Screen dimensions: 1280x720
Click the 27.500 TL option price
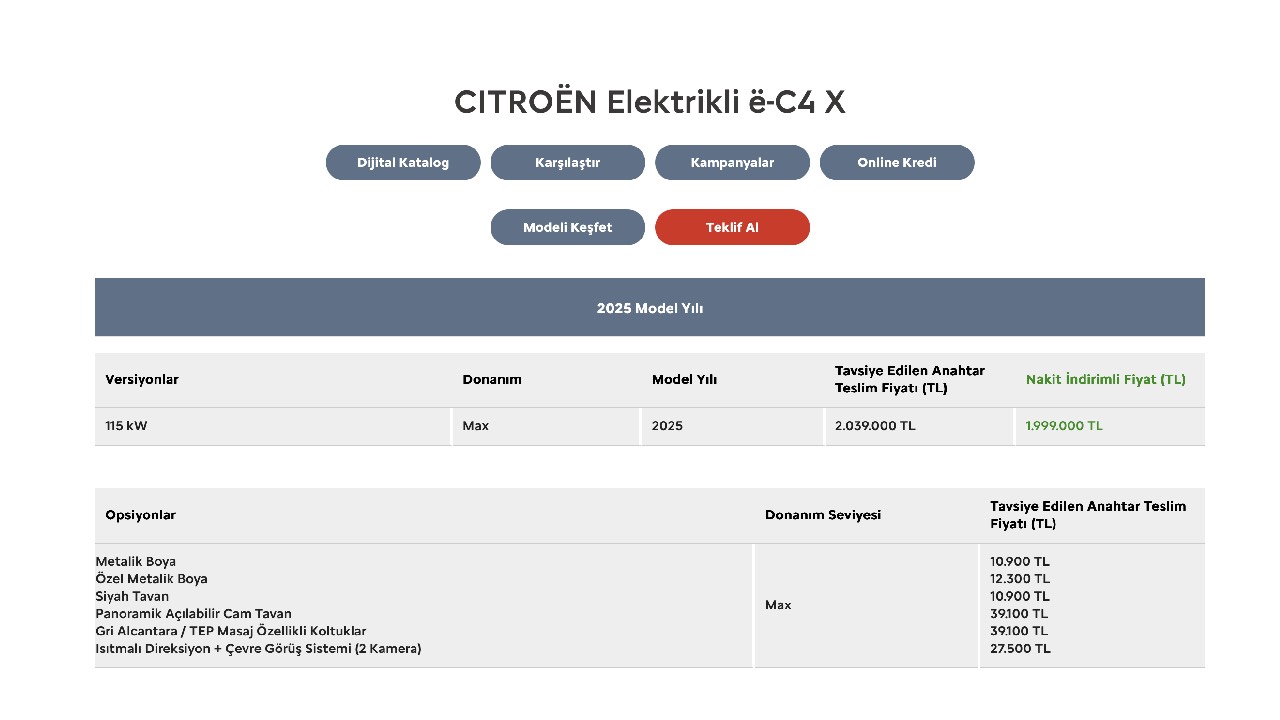(1020, 649)
